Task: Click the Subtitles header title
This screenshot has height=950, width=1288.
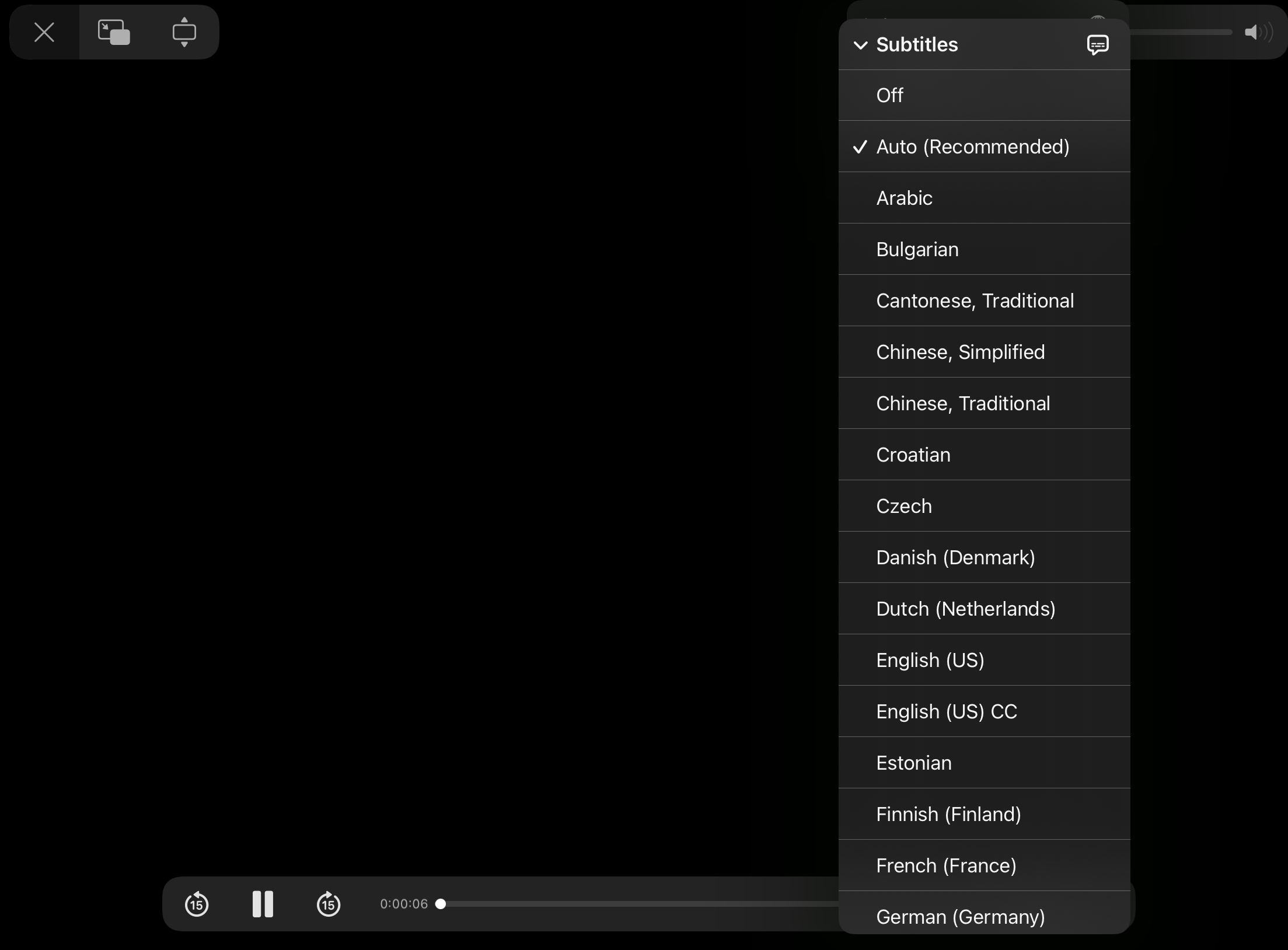Action: point(917,44)
